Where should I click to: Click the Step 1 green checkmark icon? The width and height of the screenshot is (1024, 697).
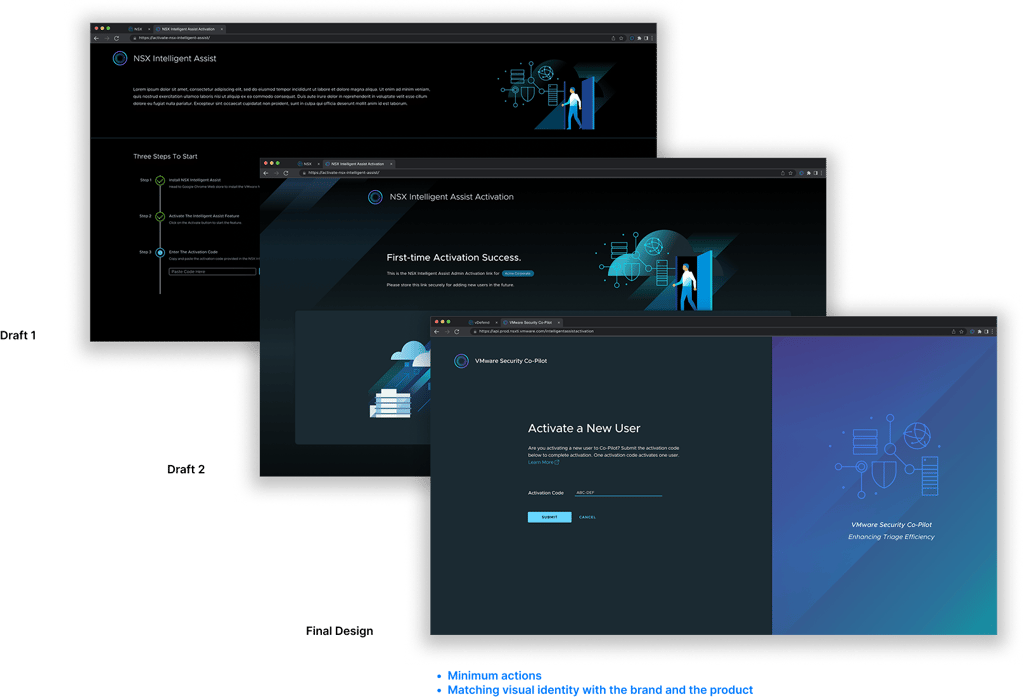(160, 180)
